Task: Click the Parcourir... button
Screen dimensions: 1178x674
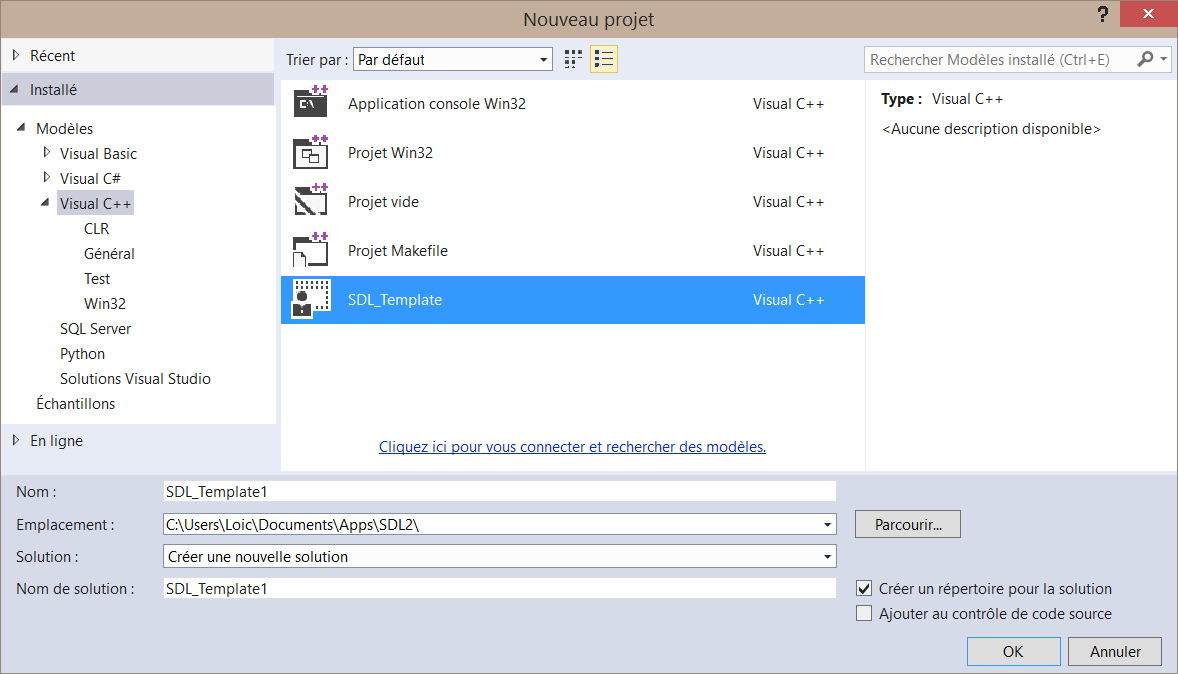Action: pos(907,524)
